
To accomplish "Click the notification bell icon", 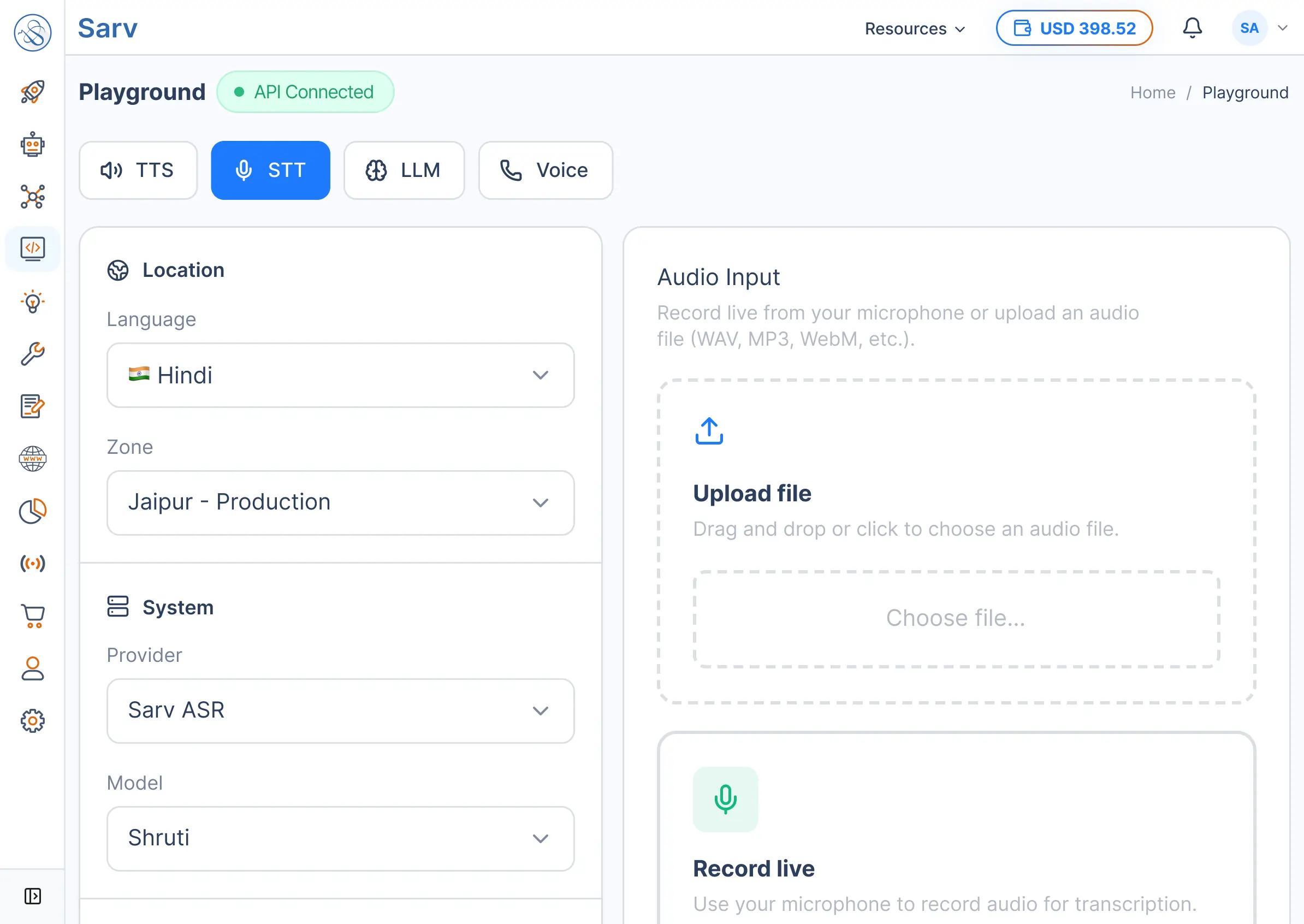I will [x=1193, y=28].
